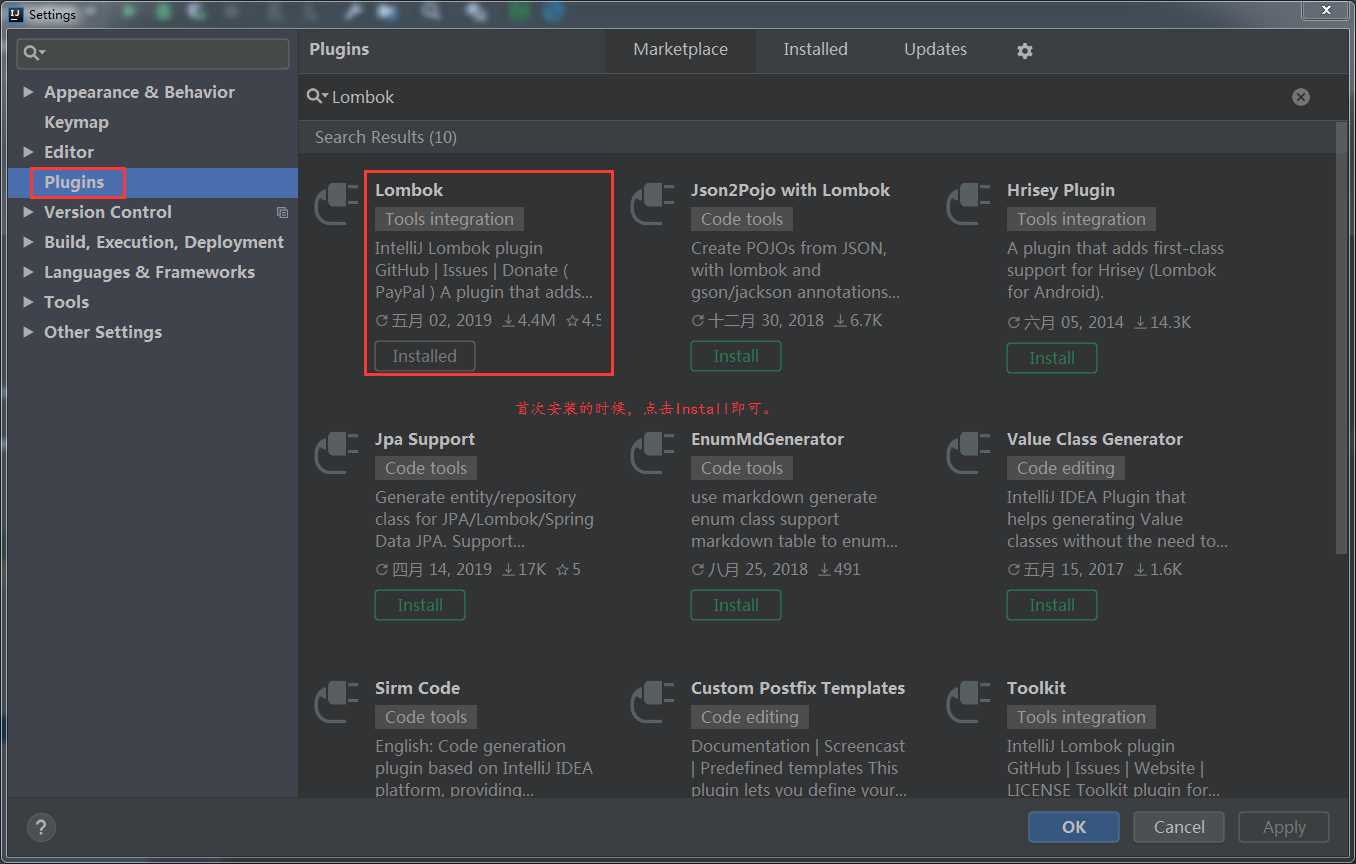Expand the Editor settings section

28,152
